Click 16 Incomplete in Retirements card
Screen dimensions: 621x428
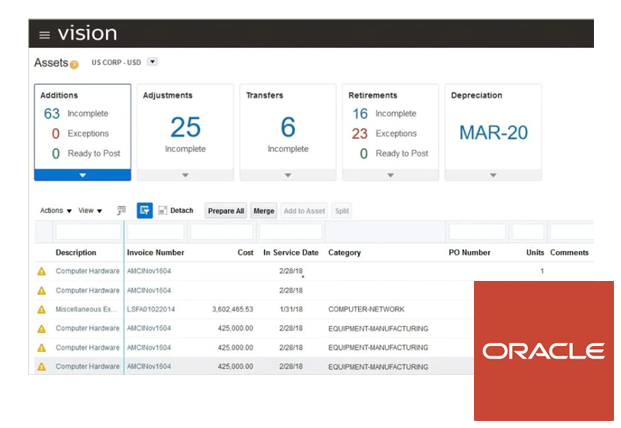coord(360,114)
